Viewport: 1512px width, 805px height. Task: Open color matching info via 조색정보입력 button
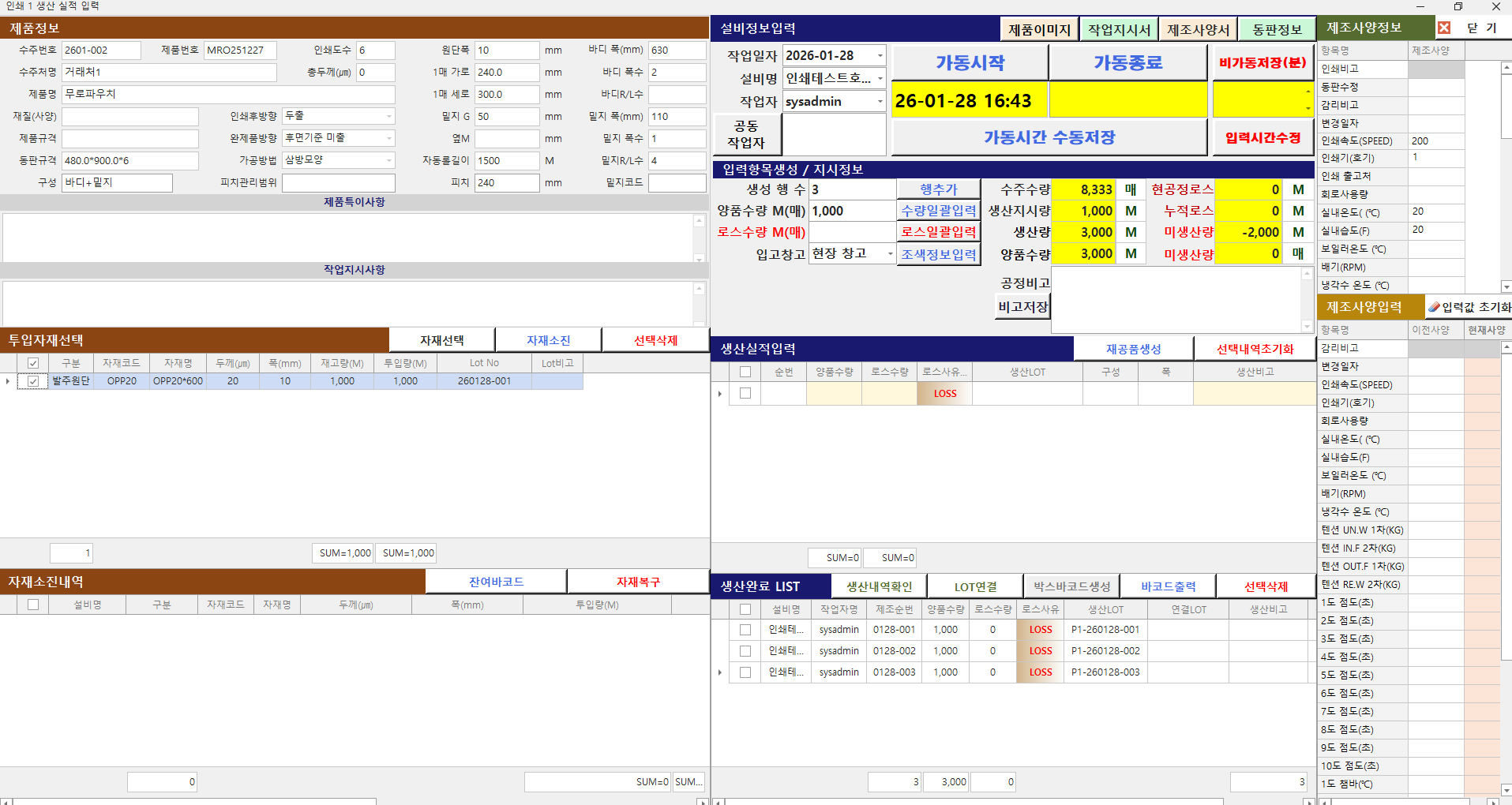tap(939, 253)
